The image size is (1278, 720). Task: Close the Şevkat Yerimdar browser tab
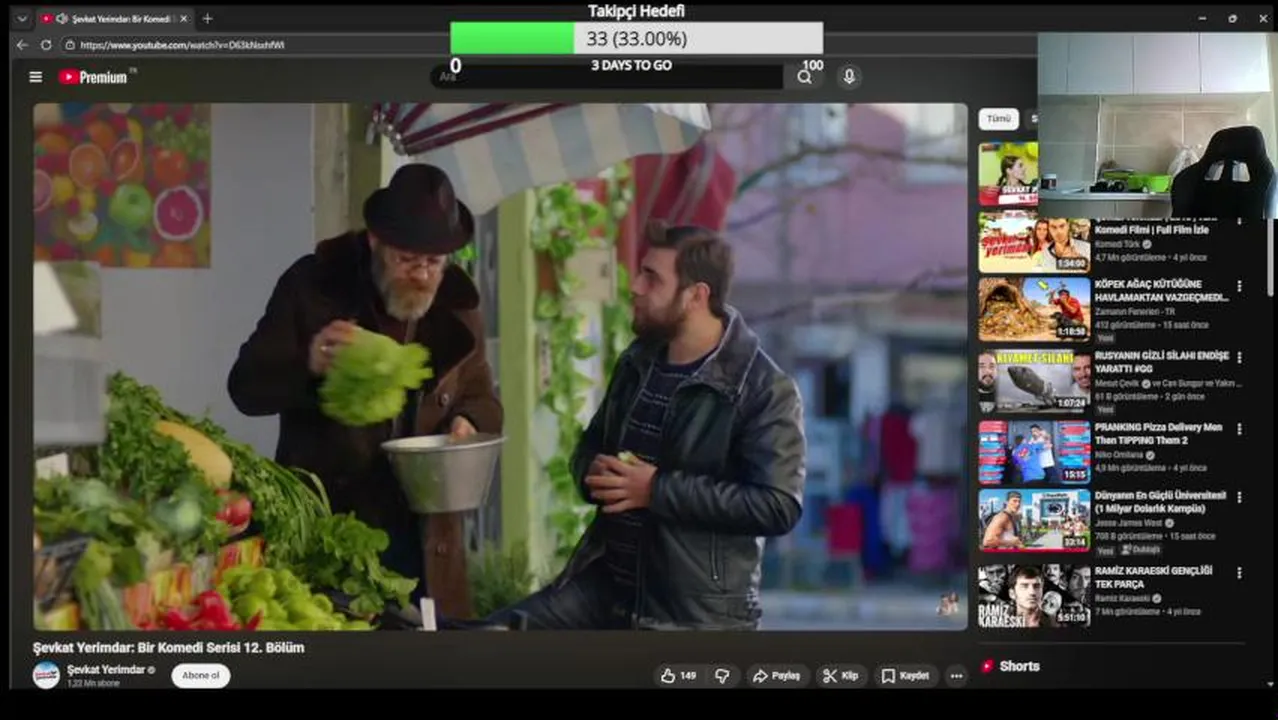[184, 19]
